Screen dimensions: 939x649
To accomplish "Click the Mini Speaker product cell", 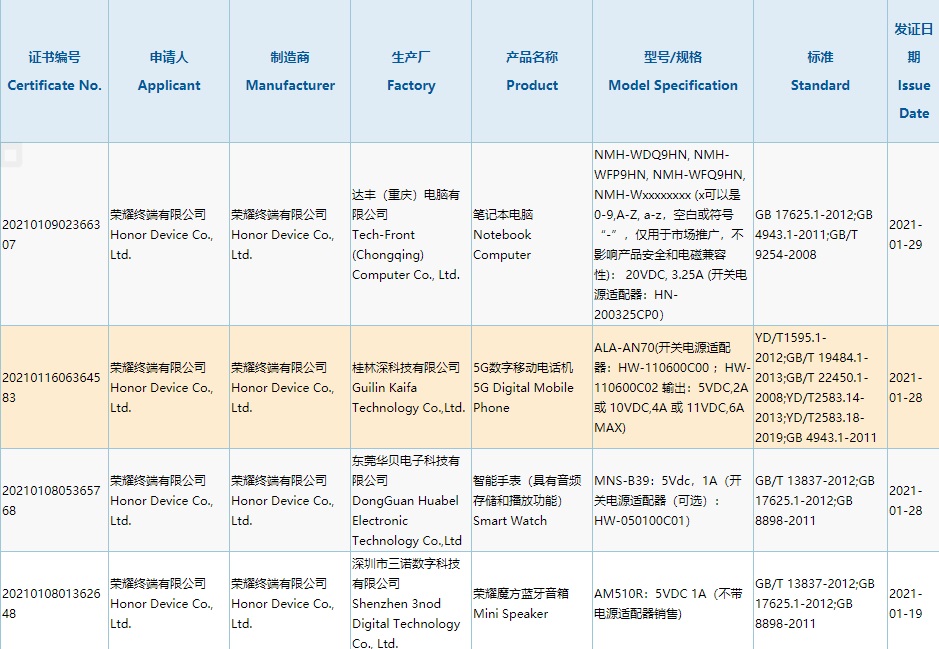I will tap(513, 603).
